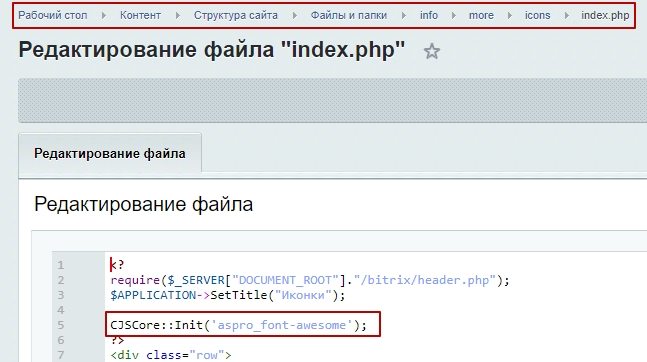This screenshot has width=647, height=362.
Task: Open the 'info' folder breadcrumb
Action: tap(429, 15)
